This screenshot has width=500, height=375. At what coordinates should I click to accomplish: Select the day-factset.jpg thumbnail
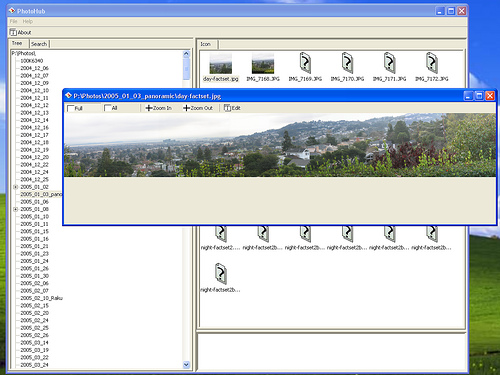221,68
